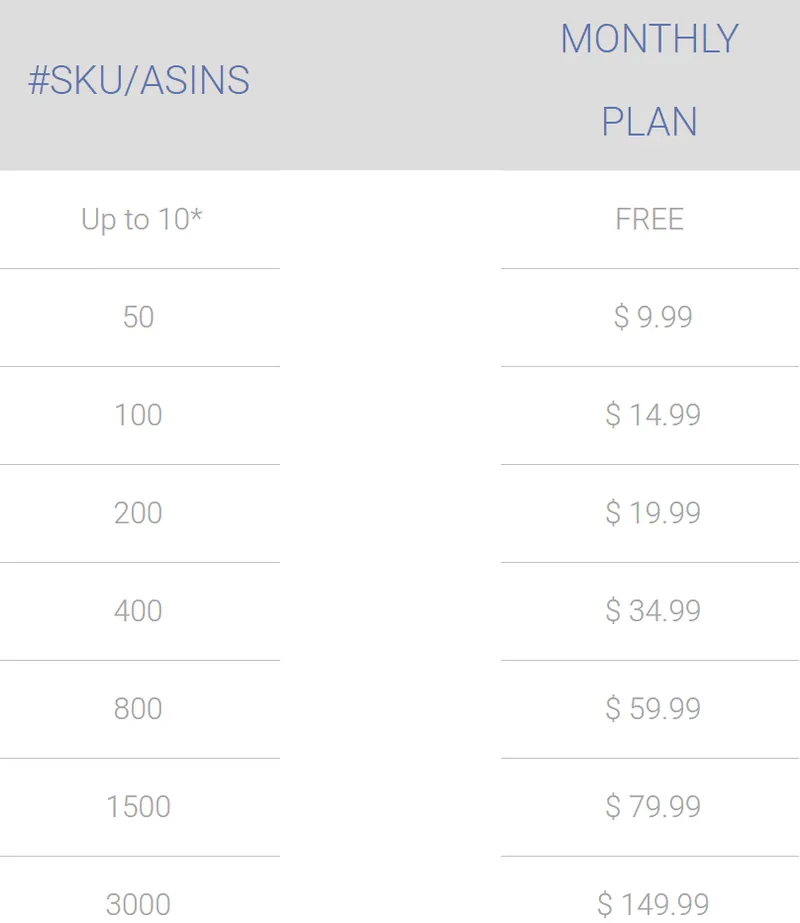
Task: Choose the 200 SKU tier
Action: 138,513
